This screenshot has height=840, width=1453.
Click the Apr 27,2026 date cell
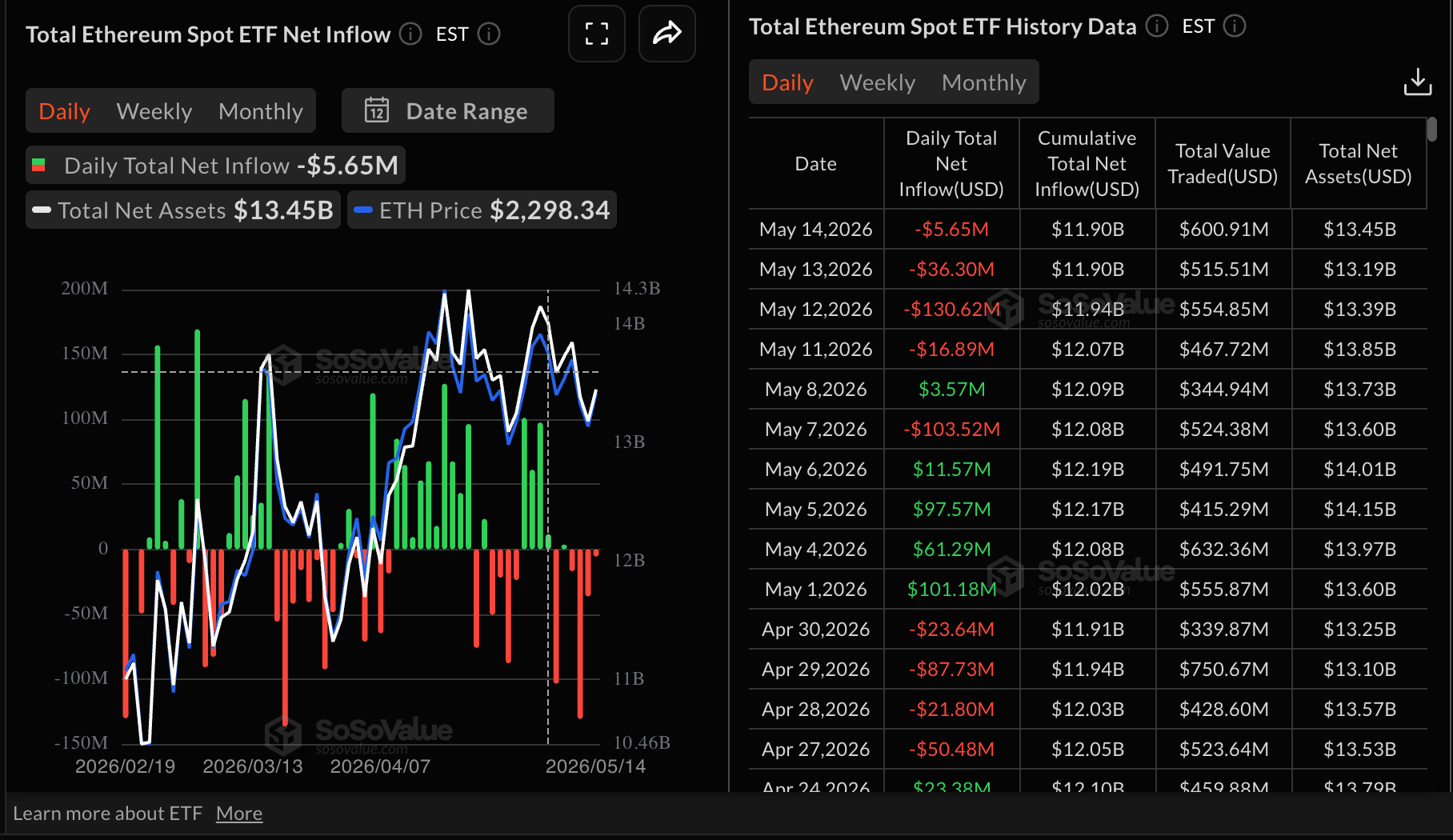pos(816,750)
